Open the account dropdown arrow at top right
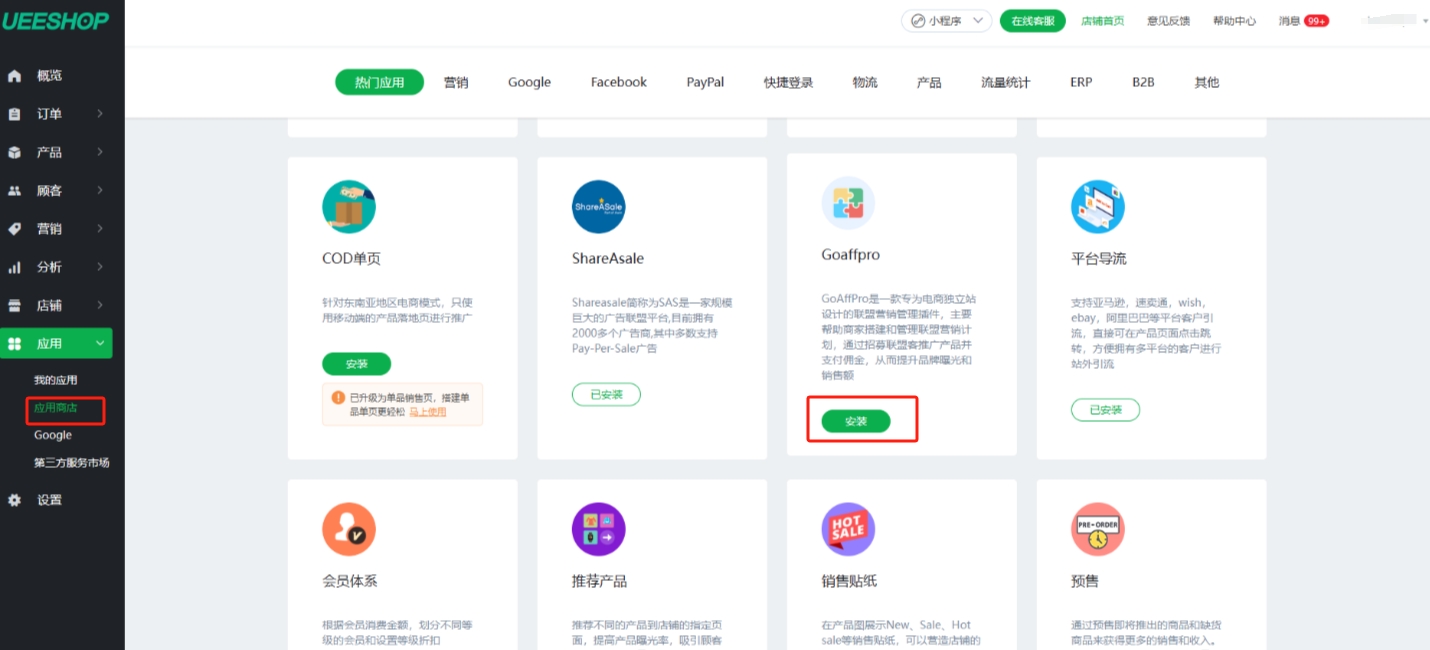1430x650 pixels. point(1425,21)
